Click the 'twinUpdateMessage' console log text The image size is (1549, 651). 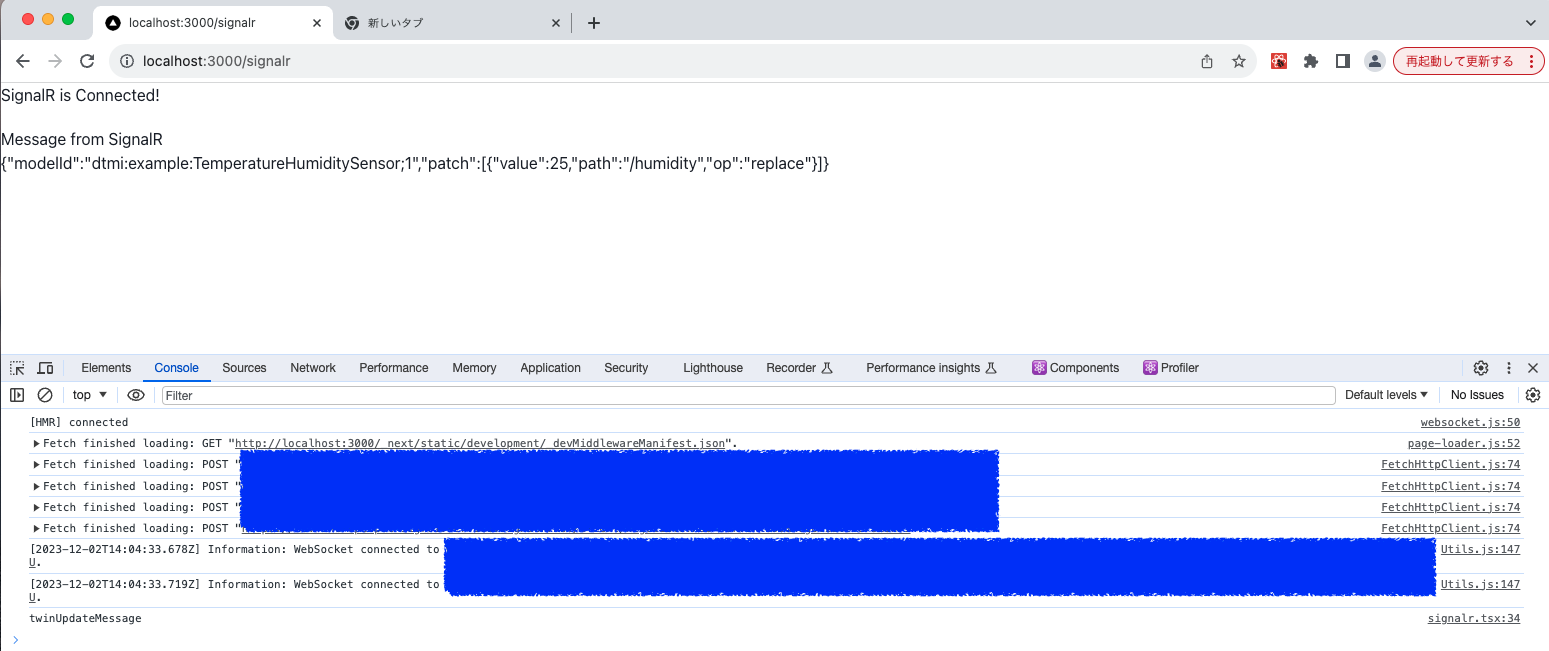tap(86, 618)
